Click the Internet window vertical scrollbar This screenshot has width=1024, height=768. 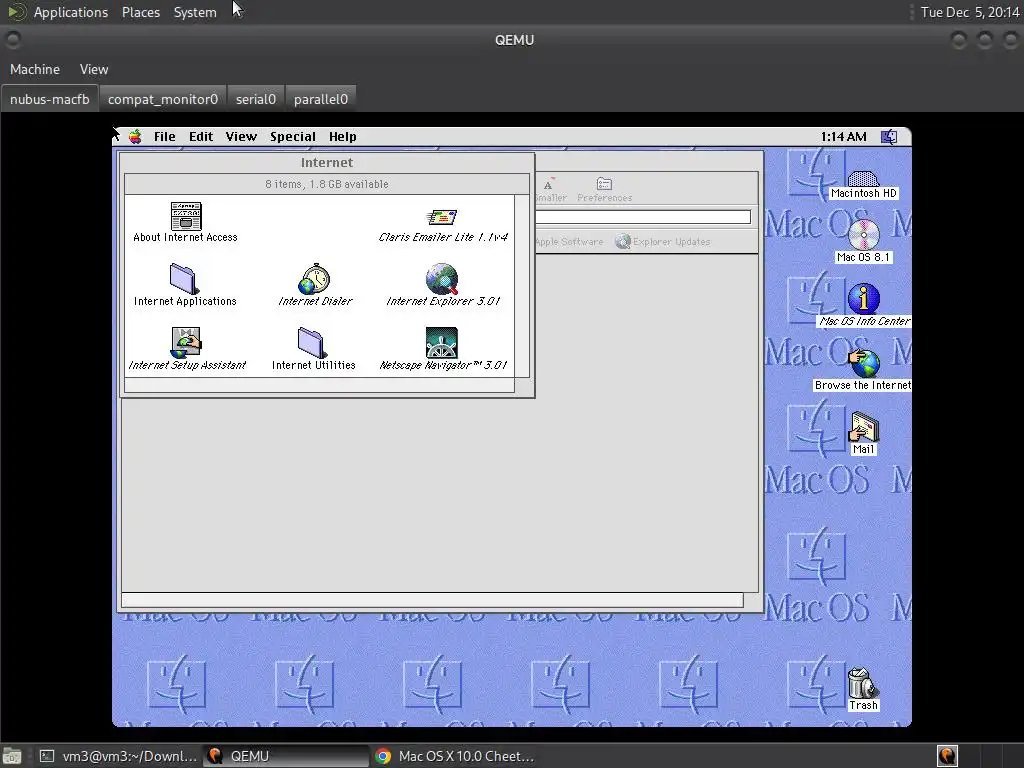pyautogui.click(x=522, y=286)
